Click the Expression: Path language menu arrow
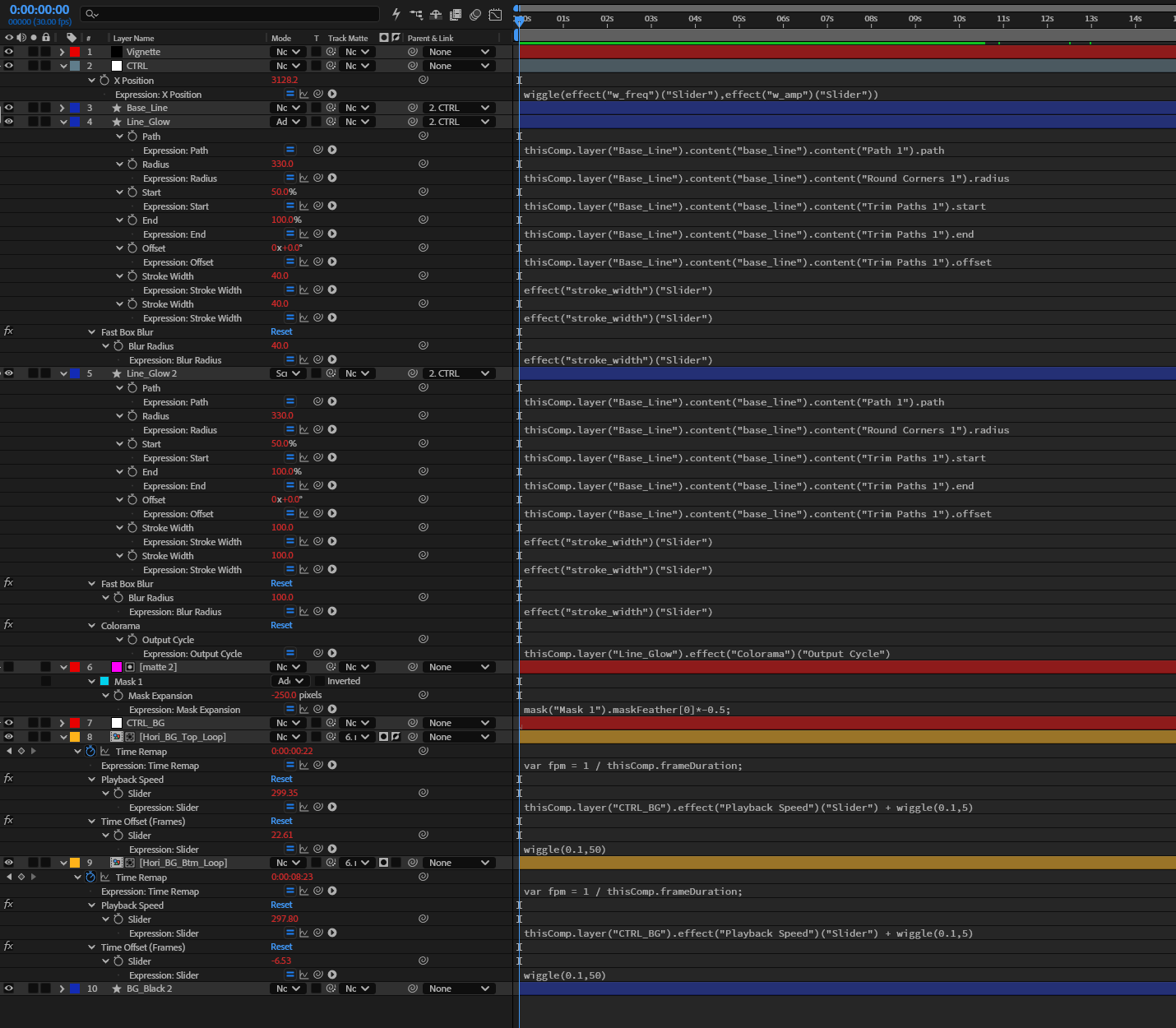Image resolution: width=1176 pixels, height=1028 pixels. pos(332,150)
